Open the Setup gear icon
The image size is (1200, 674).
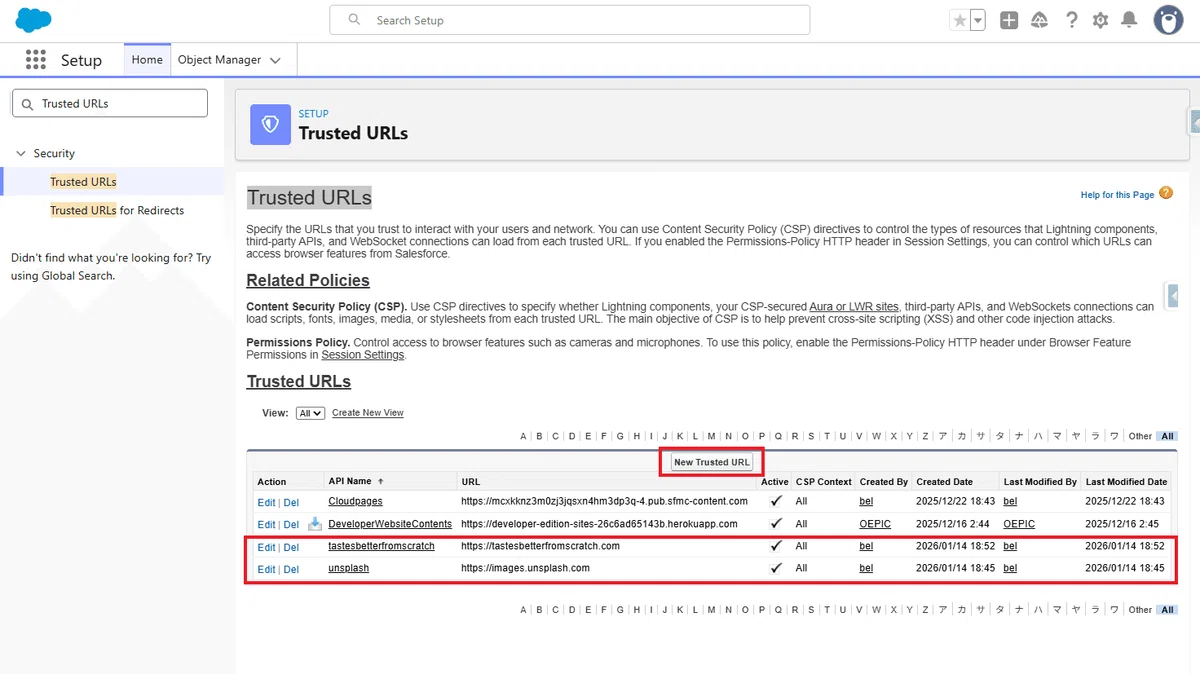(1101, 20)
